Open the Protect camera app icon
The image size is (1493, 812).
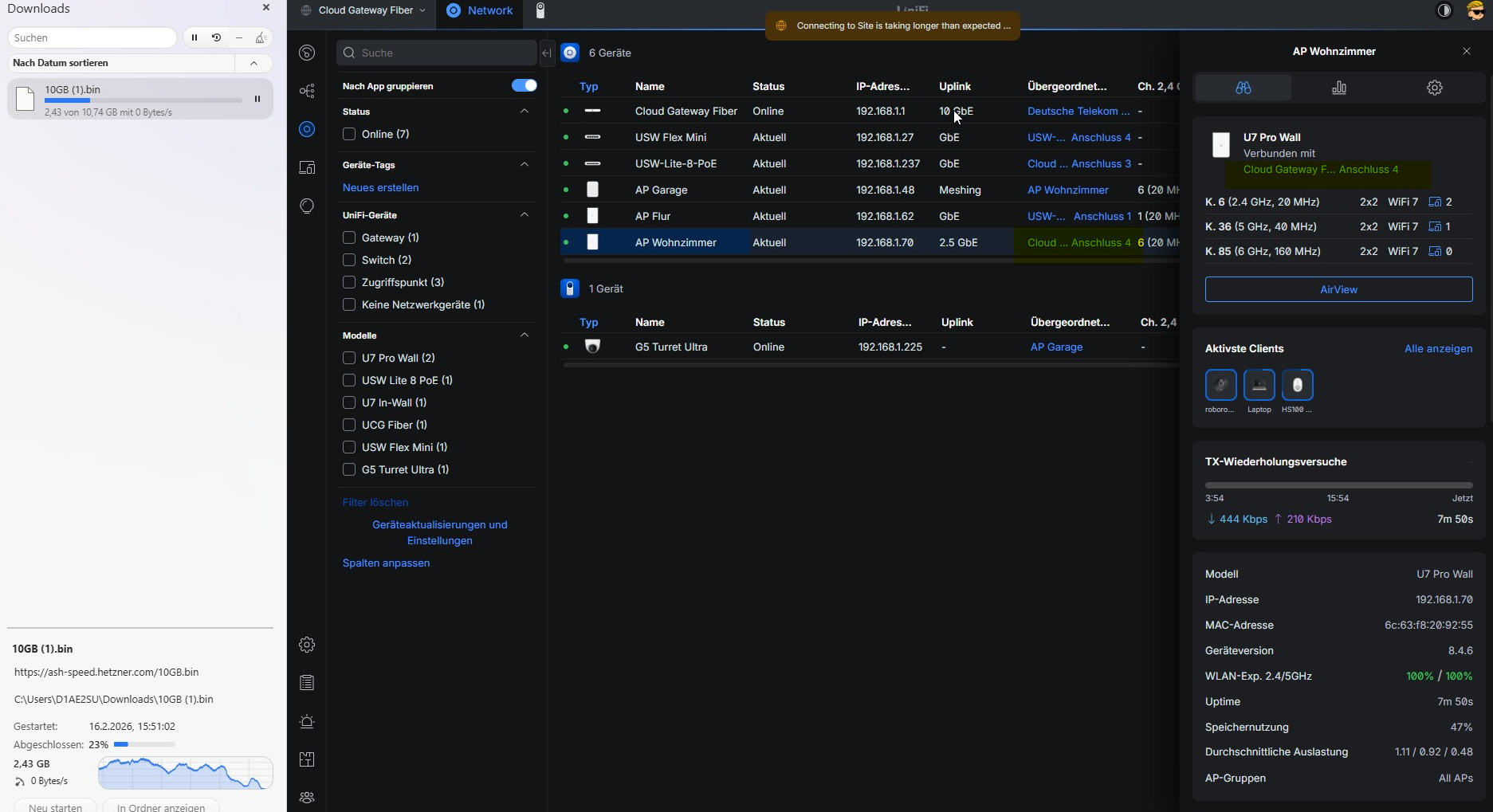click(540, 10)
